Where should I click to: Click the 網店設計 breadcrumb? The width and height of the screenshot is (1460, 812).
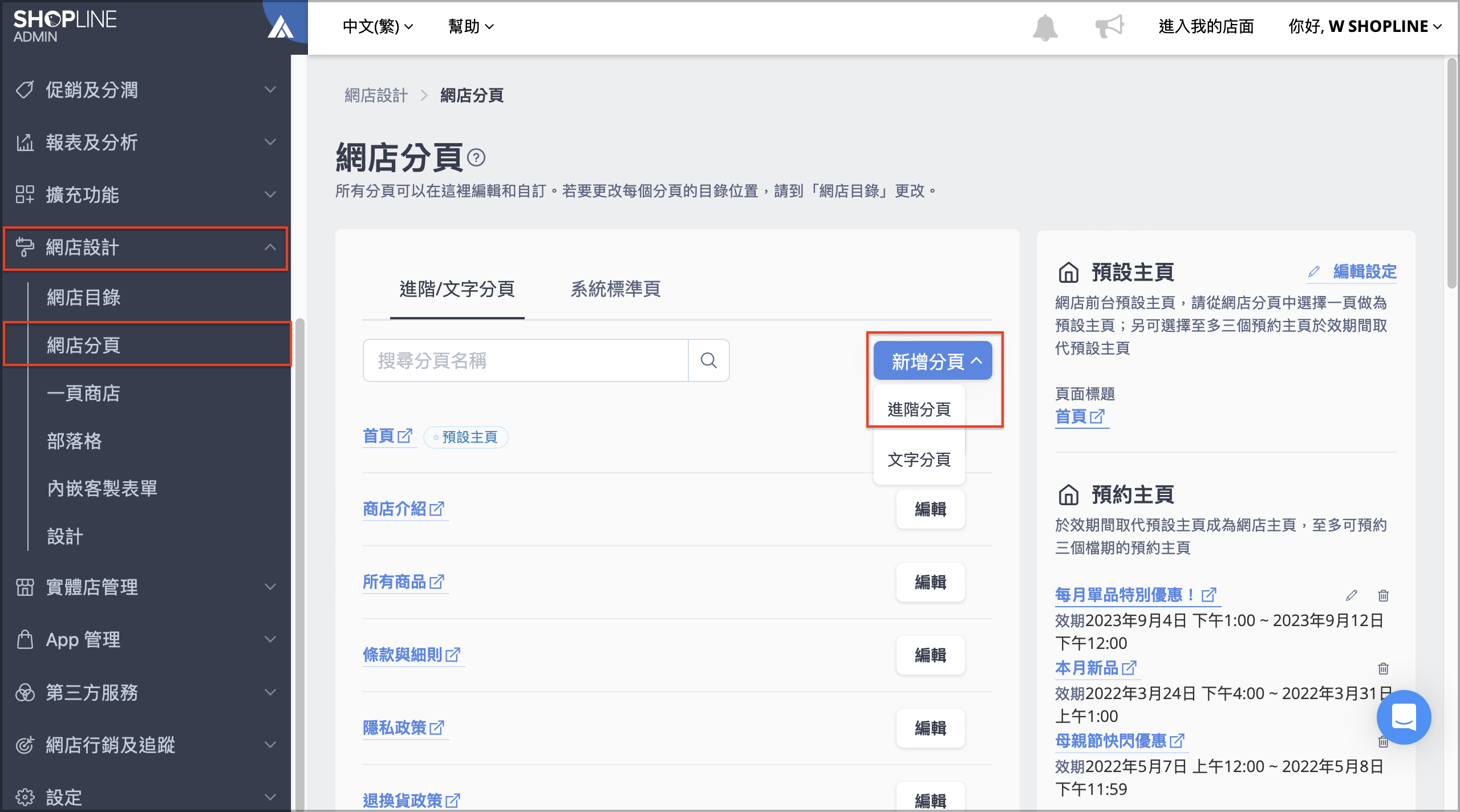coord(376,95)
